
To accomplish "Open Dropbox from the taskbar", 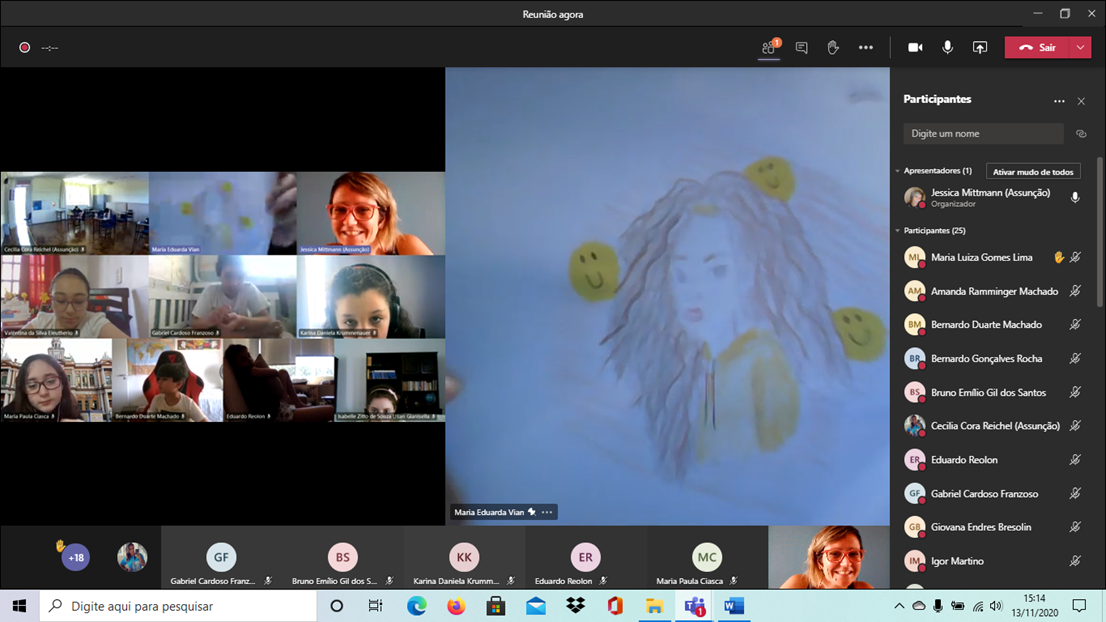I will [576, 606].
